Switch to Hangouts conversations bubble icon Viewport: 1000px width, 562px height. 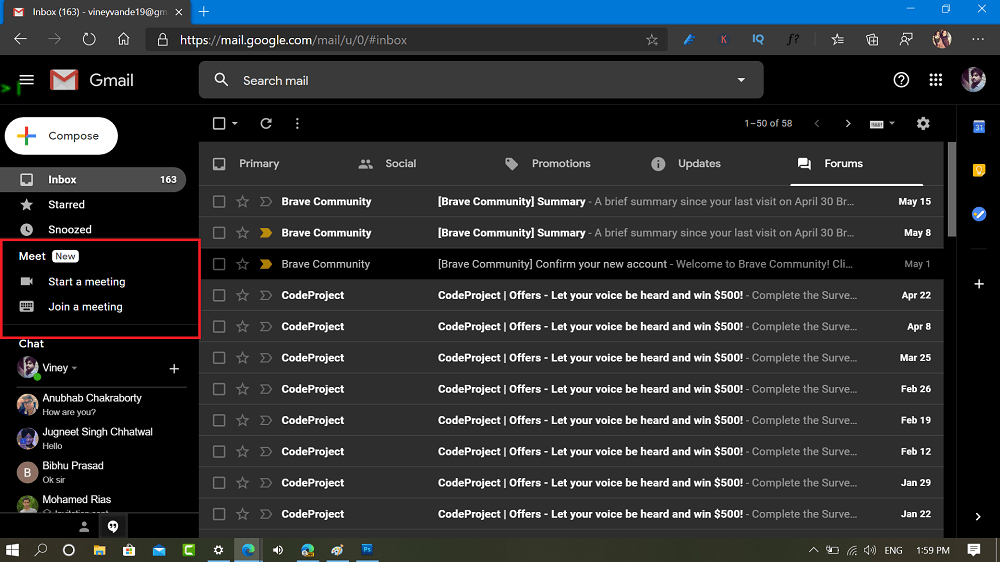coord(113,527)
